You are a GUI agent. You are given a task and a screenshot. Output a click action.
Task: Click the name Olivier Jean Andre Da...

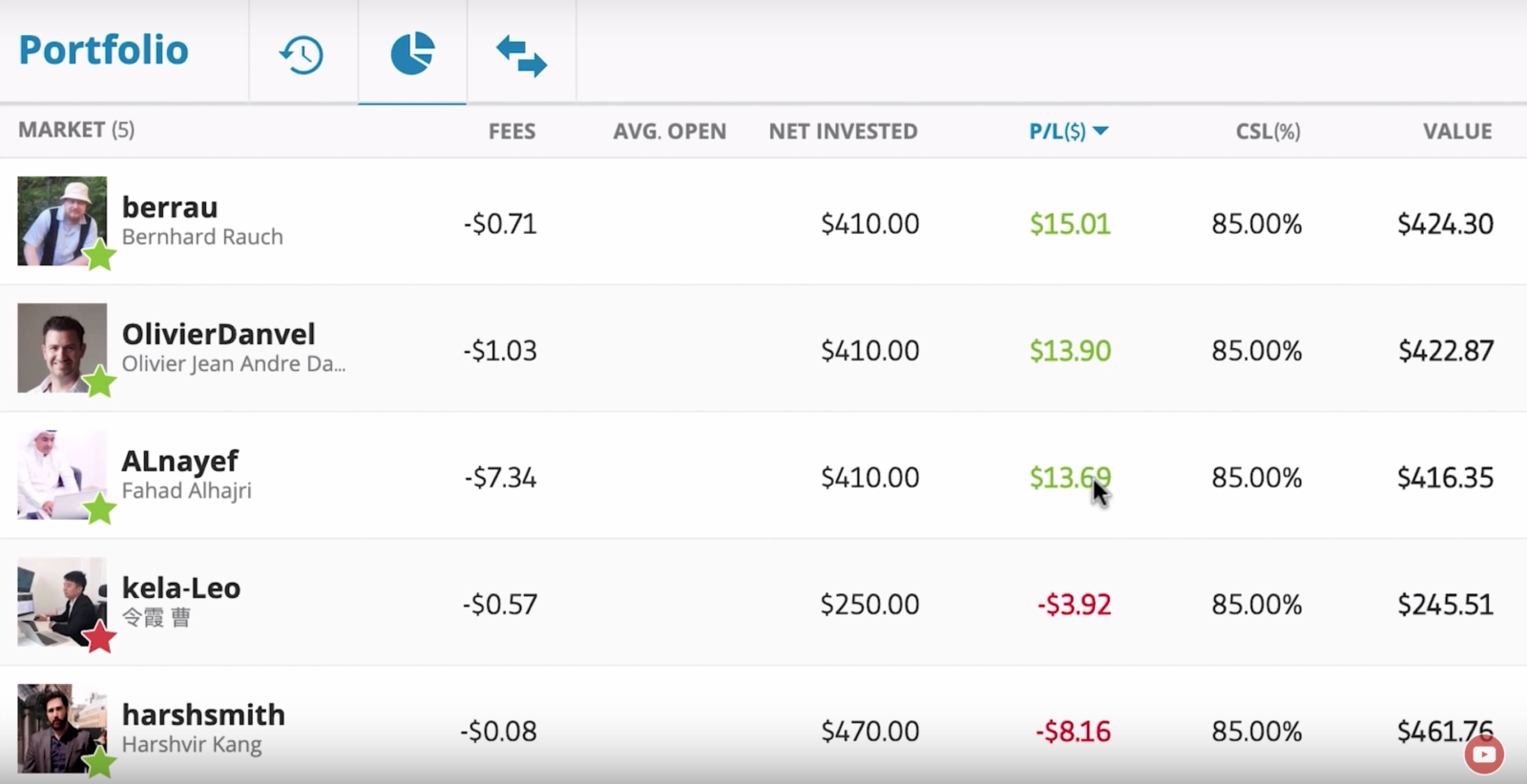[x=233, y=363]
